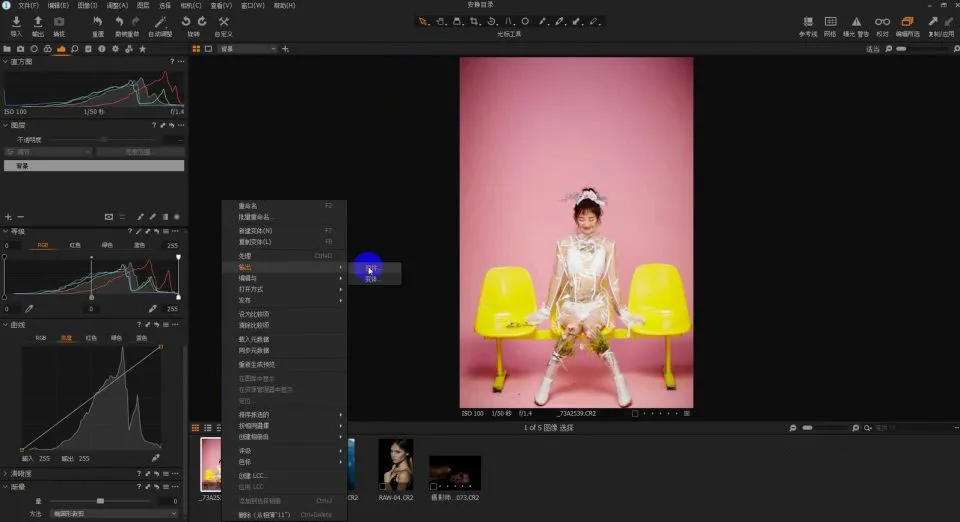
Task: Open the camera capture tool tab
Action: pos(20,49)
